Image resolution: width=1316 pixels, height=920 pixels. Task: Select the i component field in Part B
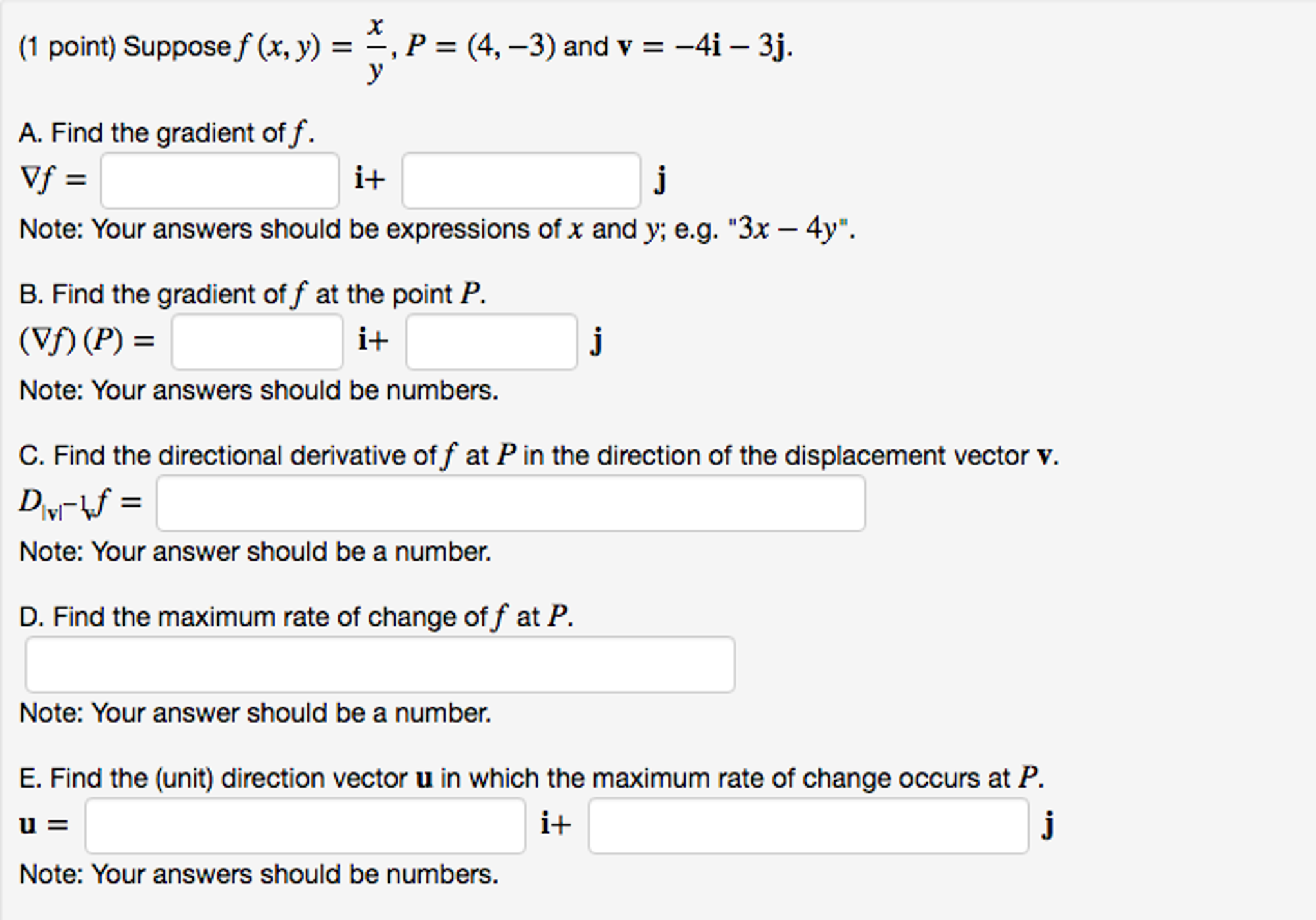[256, 343]
